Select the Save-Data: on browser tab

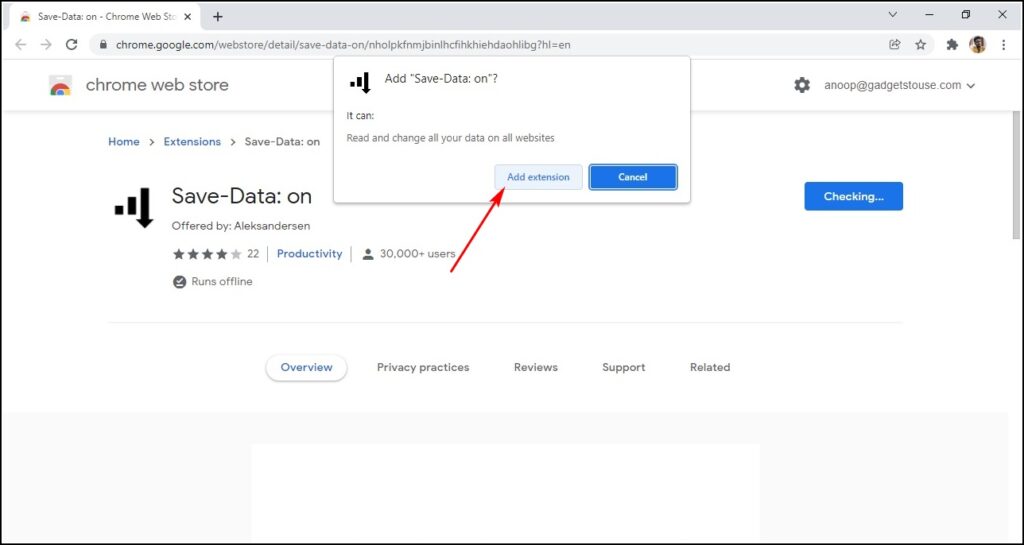tap(104, 16)
